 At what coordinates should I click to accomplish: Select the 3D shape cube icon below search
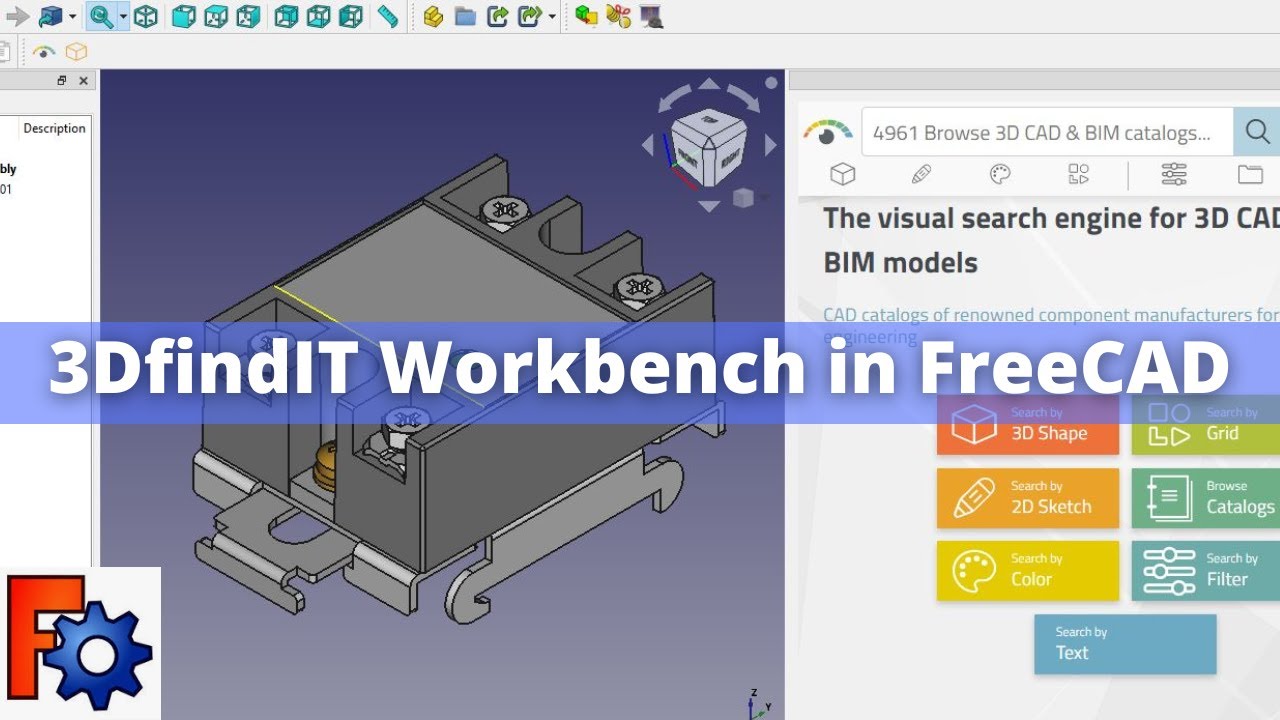pos(843,174)
